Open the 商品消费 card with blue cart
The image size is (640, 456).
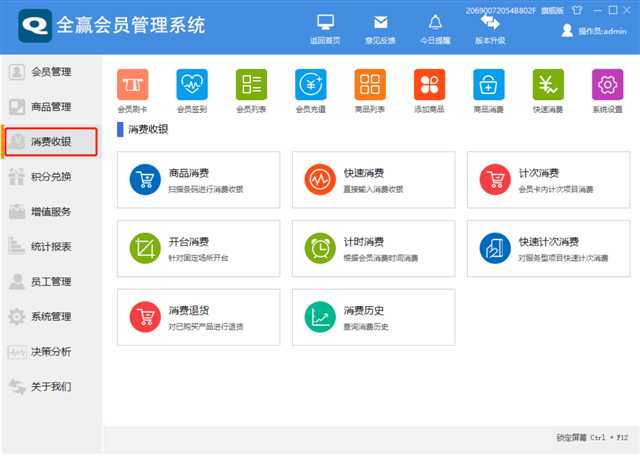point(198,180)
